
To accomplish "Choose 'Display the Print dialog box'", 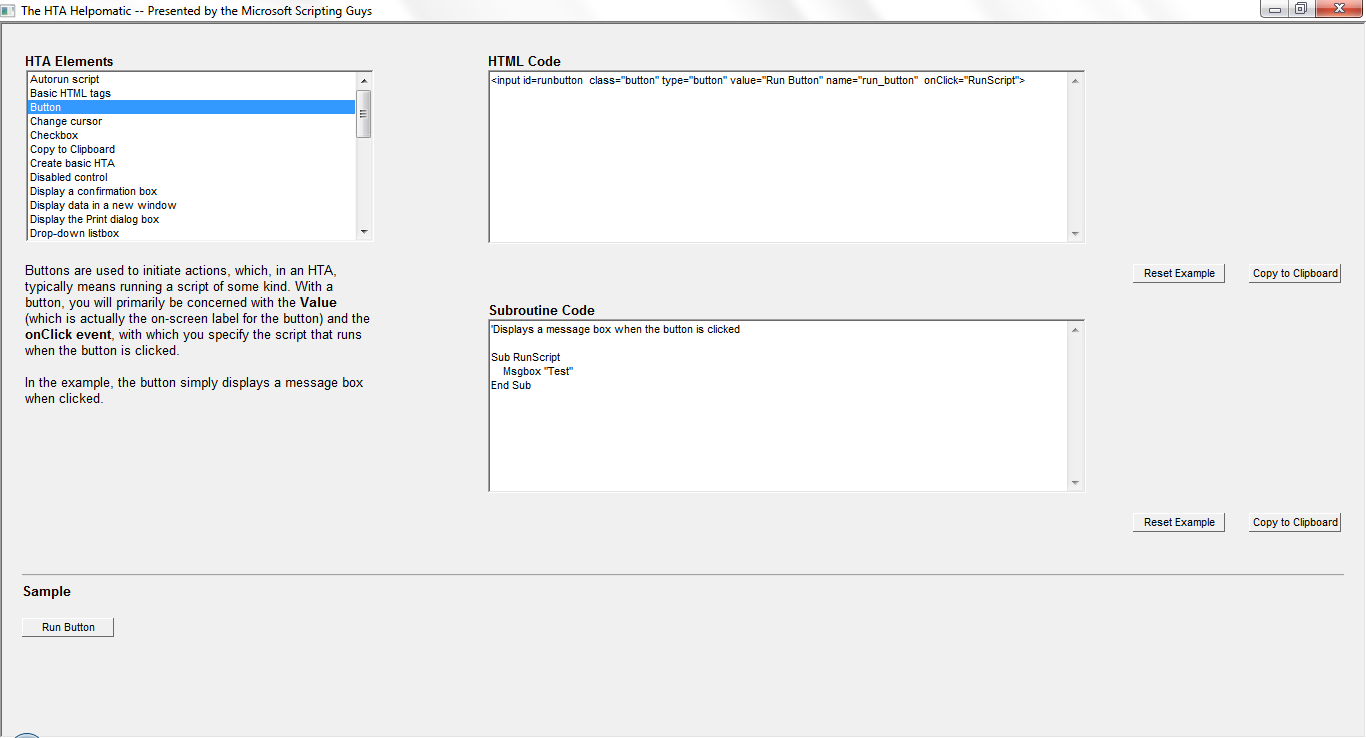I will 192,219.
